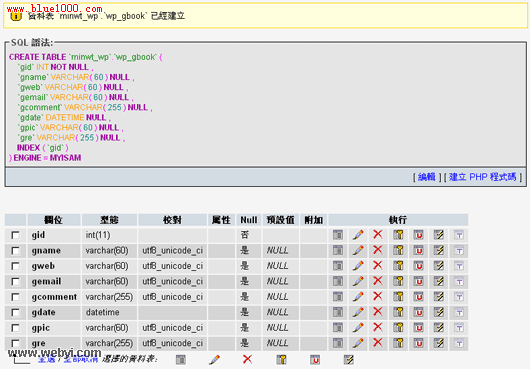Click the info icon in the yellow notice
Viewport: 530px width, 369px height.
16,16
